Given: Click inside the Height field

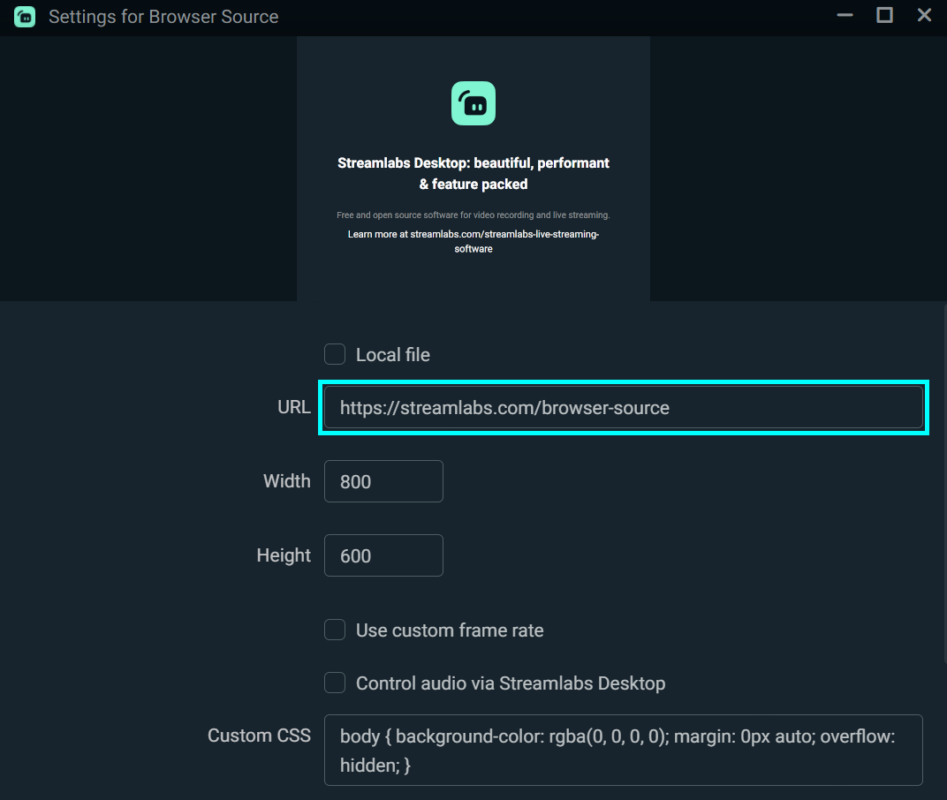Looking at the screenshot, I should tap(383, 555).
